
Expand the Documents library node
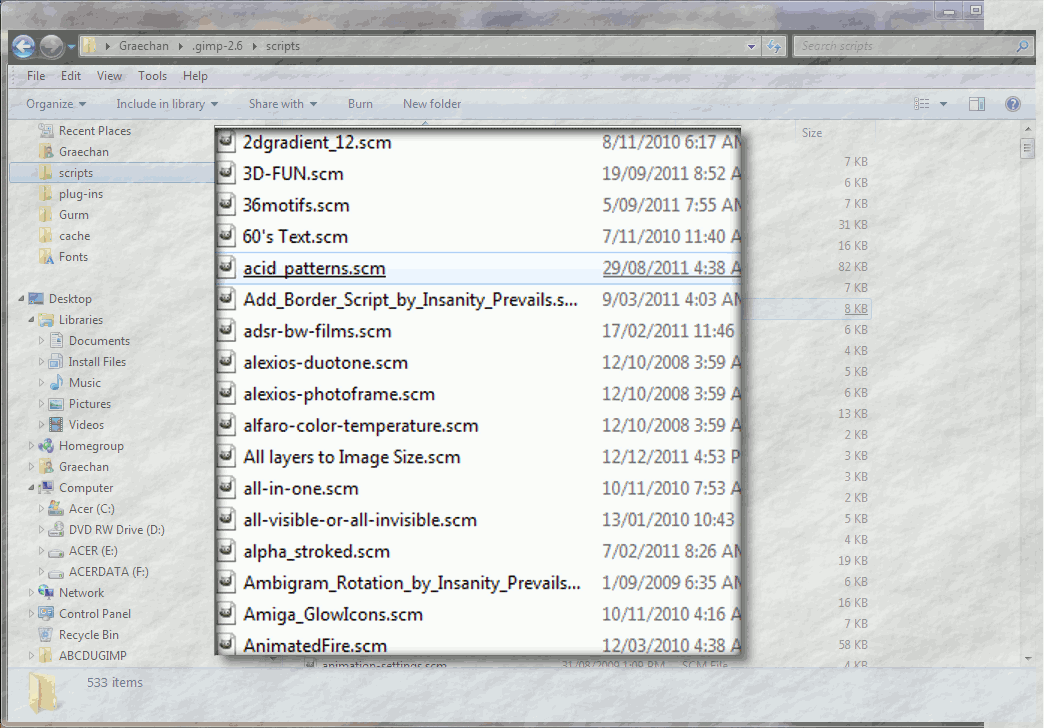click(x=41, y=341)
